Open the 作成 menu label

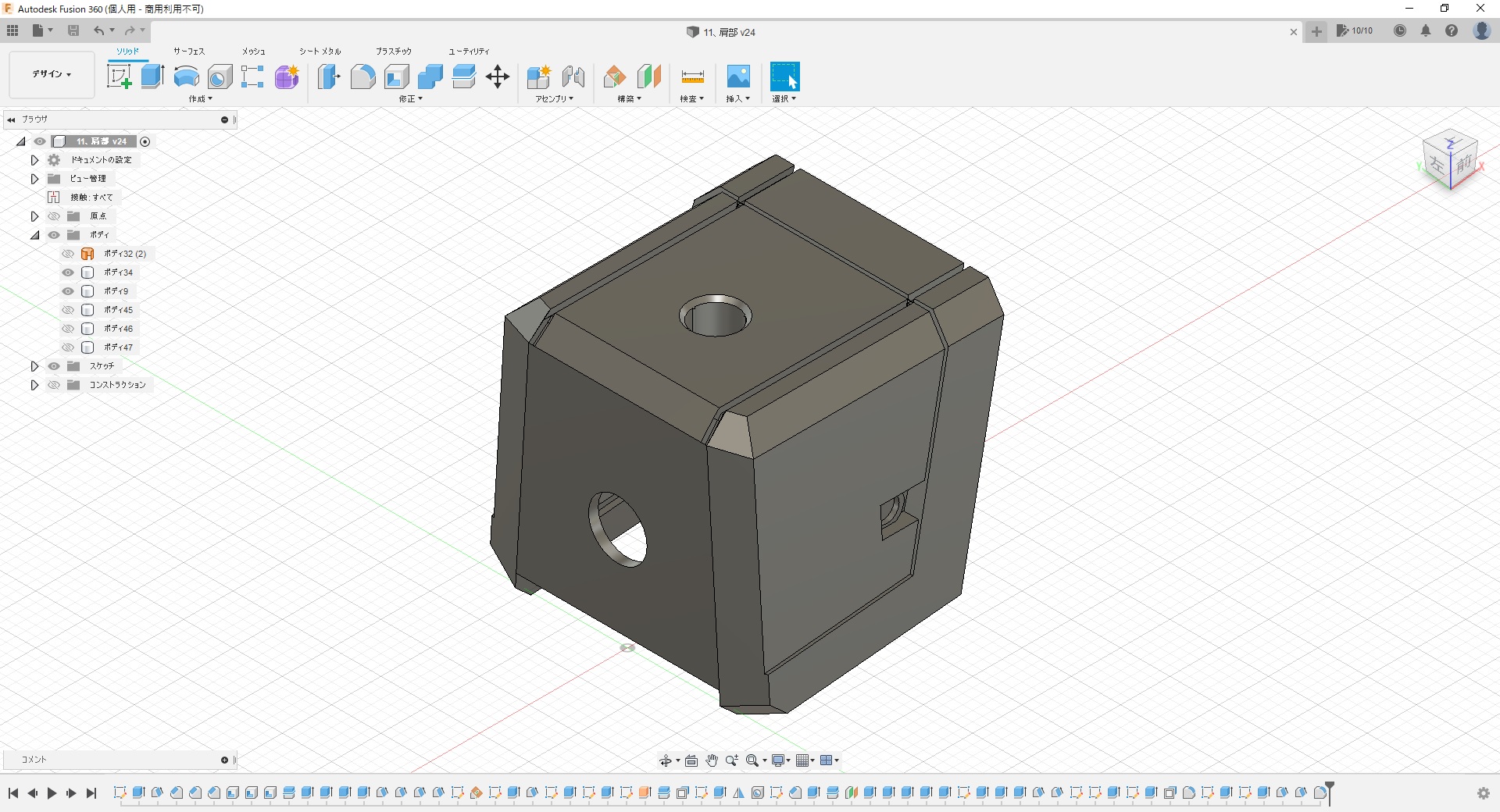[200, 99]
